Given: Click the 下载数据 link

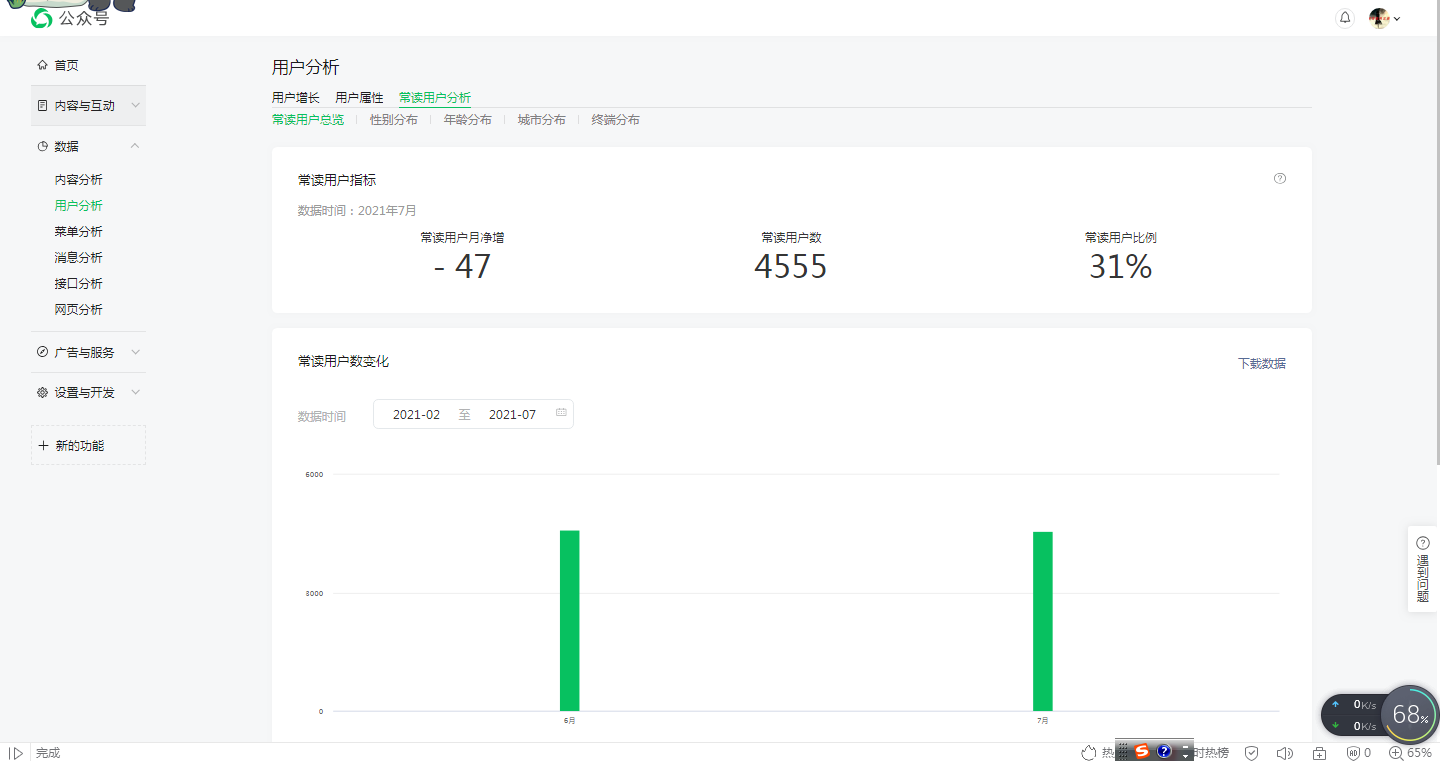Looking at the screenshot, I should pos(1261,363).
